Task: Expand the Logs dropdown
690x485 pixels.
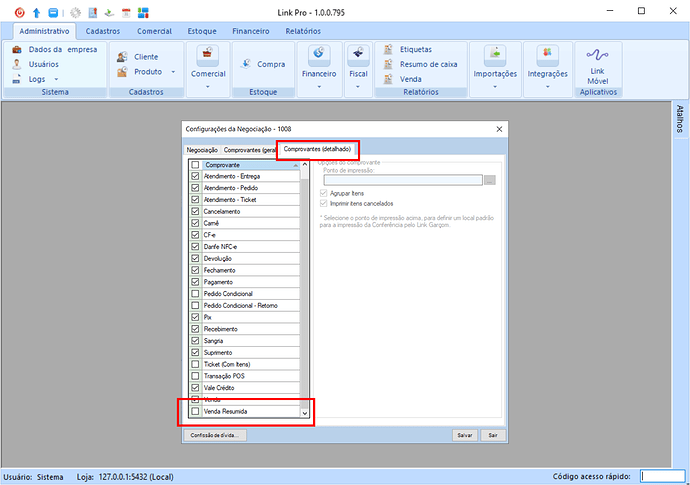Action: (56, 78)
